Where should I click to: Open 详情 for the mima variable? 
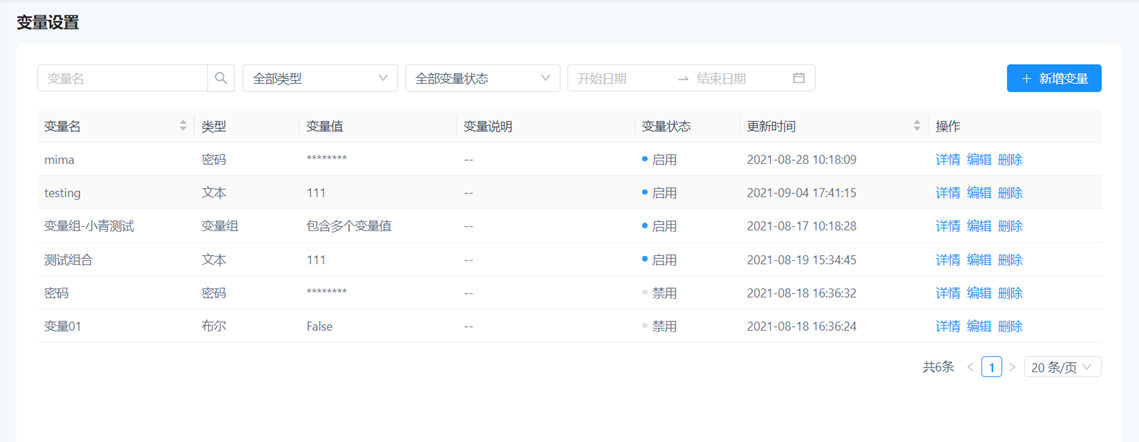pyautogui.click(x=947, y=160)
